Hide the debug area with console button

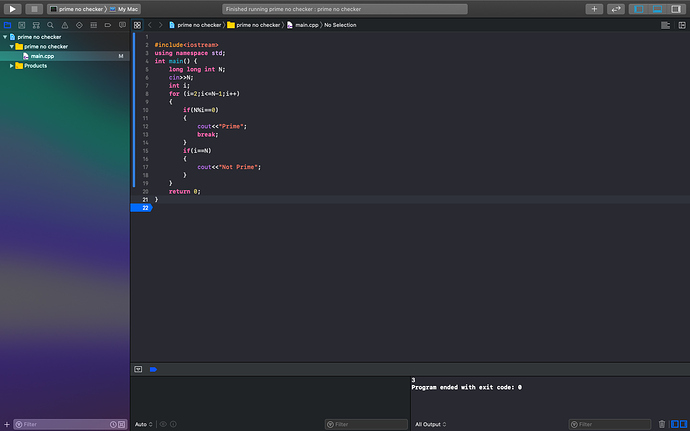click(x=138, y=369)
